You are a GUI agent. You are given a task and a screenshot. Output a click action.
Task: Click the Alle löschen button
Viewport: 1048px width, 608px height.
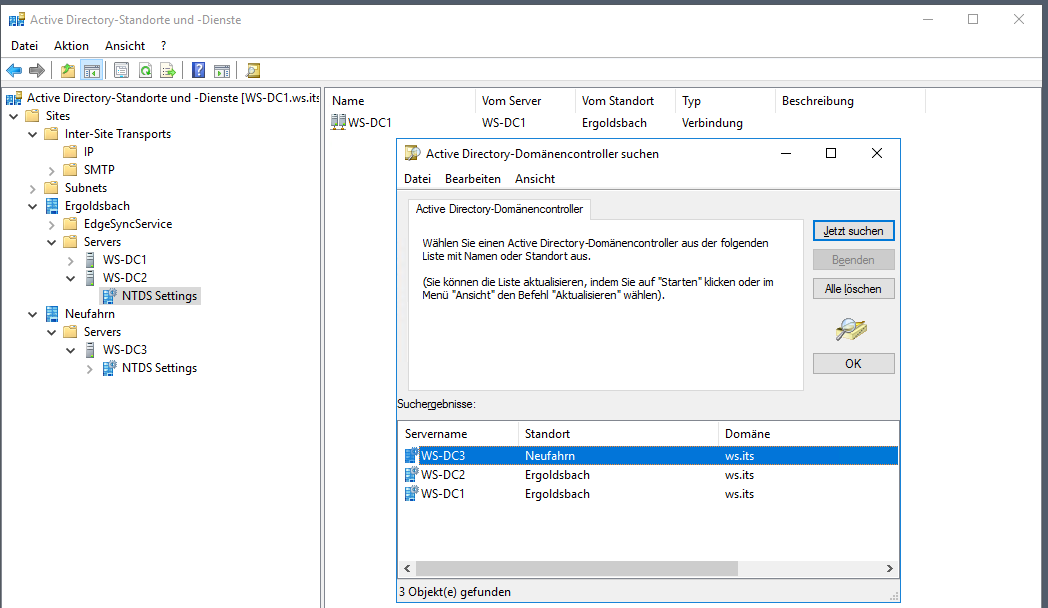coord(854,289)
